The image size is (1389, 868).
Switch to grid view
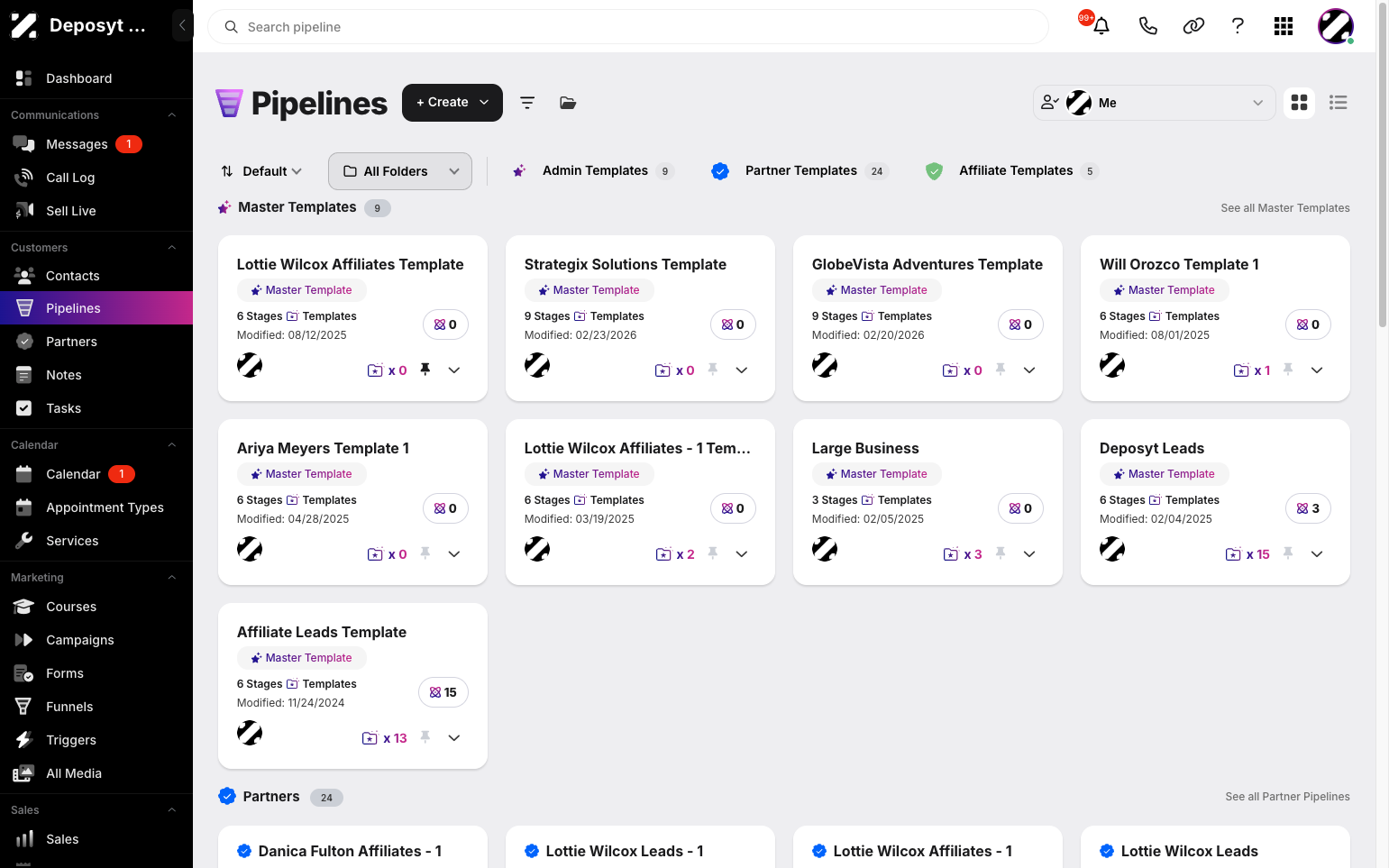pyautogui.click(x=1299, y=103)
